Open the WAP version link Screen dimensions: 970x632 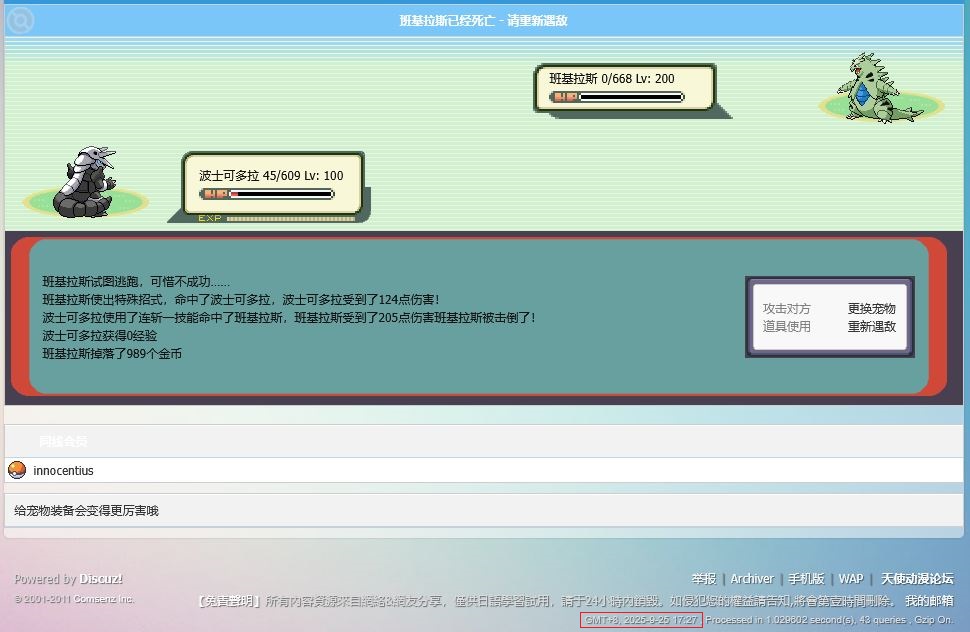851,579
